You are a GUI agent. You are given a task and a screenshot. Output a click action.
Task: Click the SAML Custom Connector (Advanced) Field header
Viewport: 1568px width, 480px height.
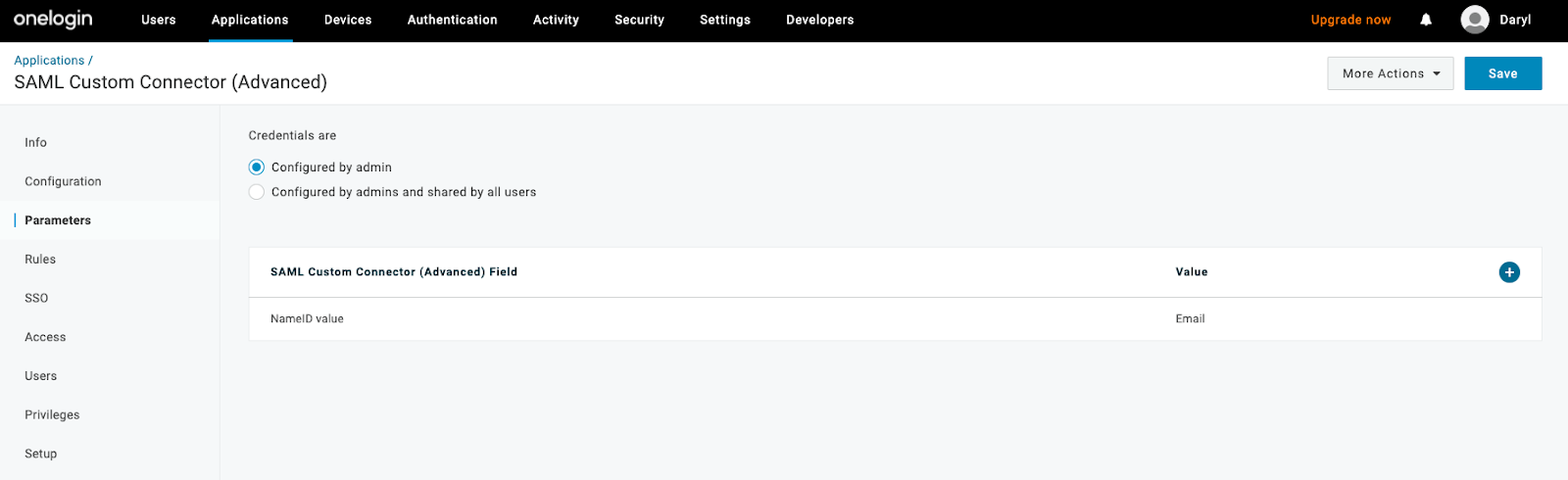394,272
